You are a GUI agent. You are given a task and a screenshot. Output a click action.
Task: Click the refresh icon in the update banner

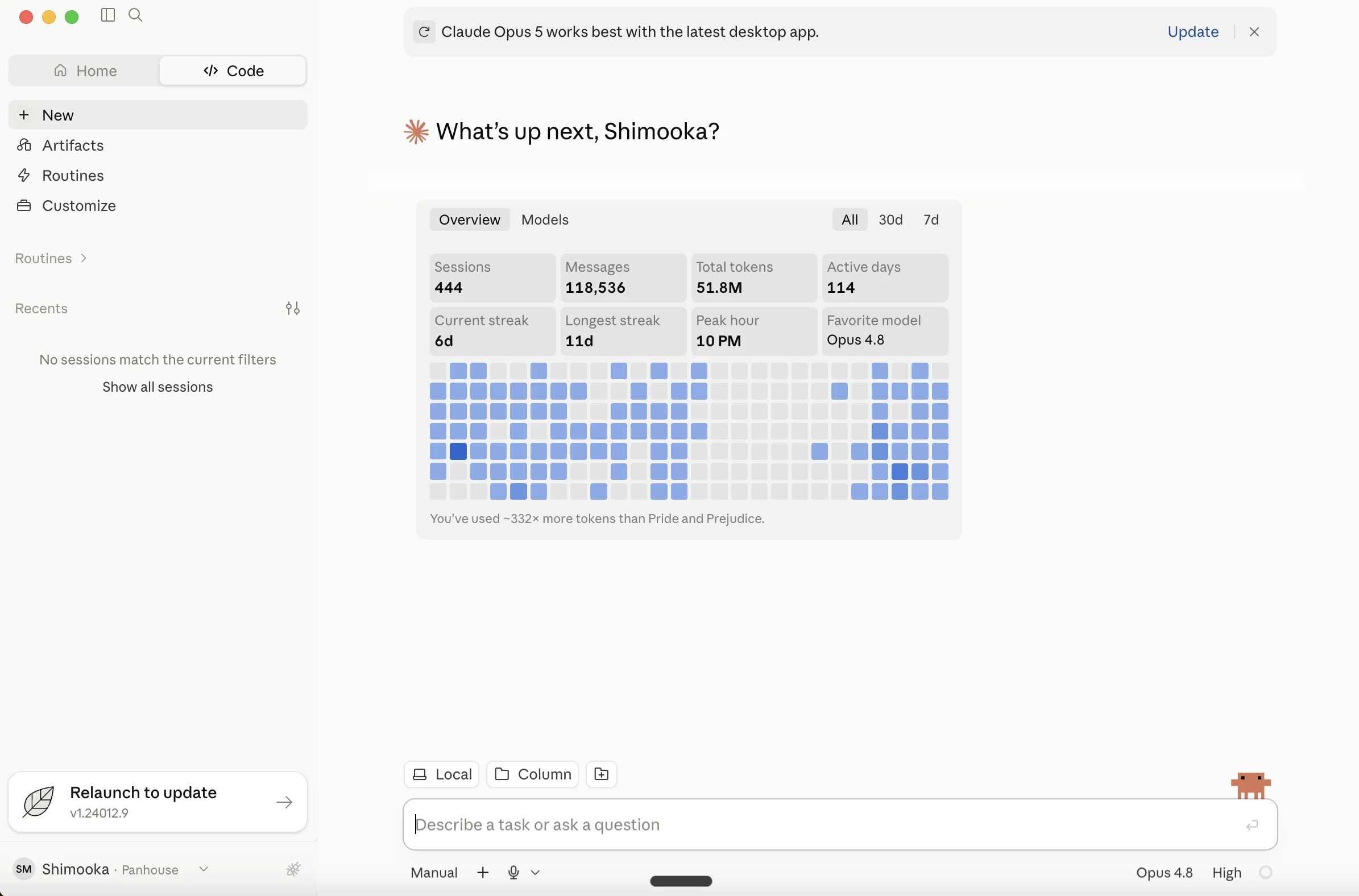click(x=424, y=32)
